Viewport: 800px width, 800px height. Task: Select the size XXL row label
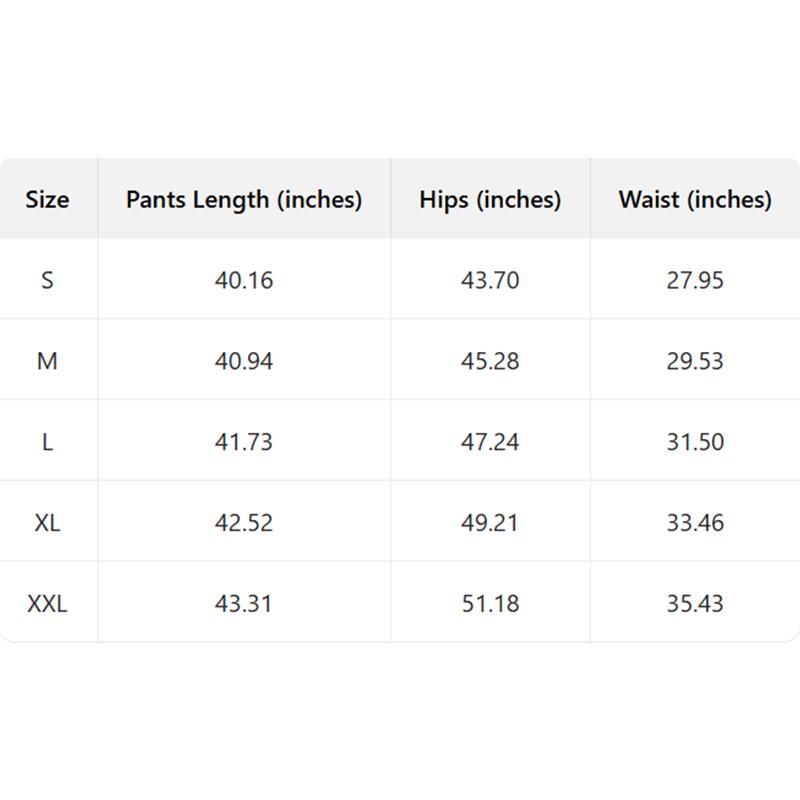[47, 604]
